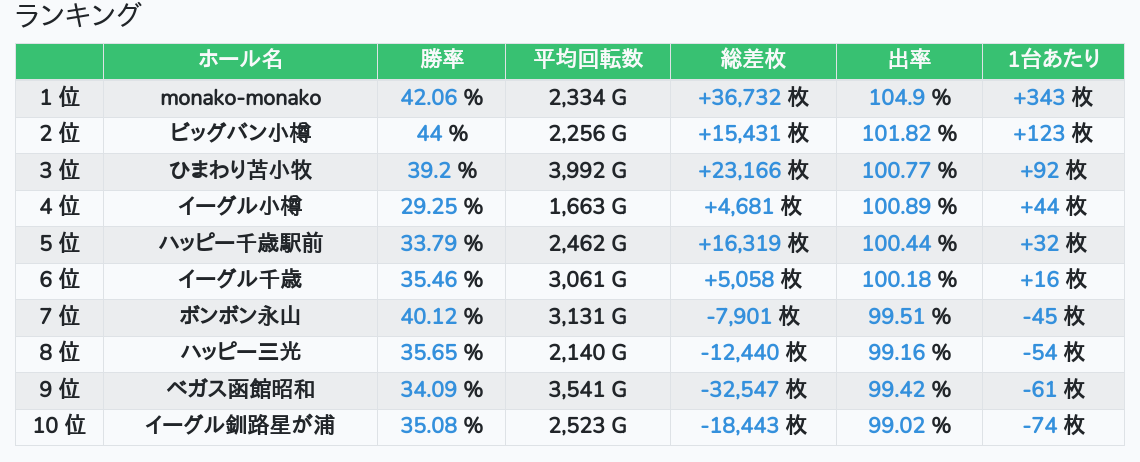The image size is (1140, 462).
Task: Open the ハッピー三光 hall entry
Action: pyautogui.click(x=240, y=353)
